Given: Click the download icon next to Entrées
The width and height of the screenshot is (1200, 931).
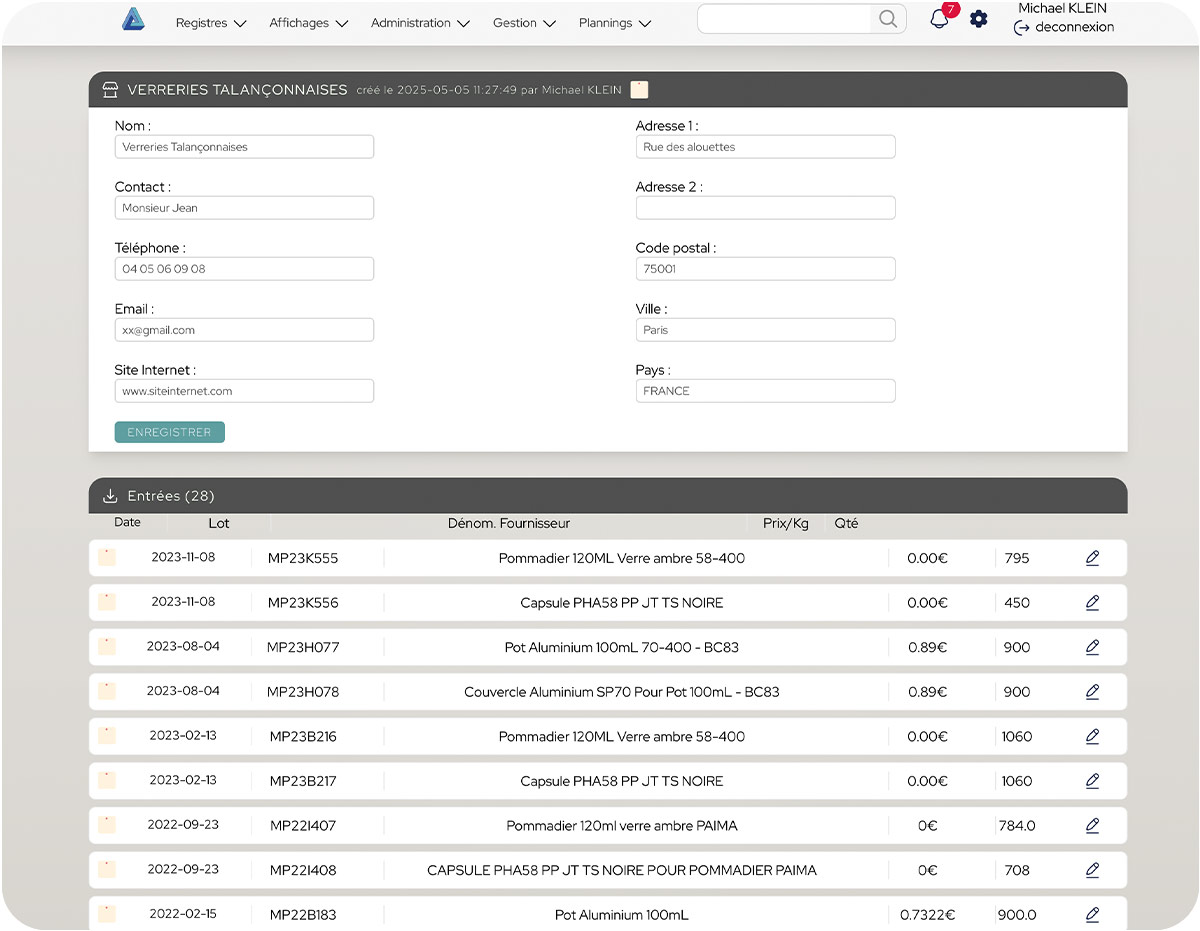Looking at the screenshot, I should click(x=110, y=496).
